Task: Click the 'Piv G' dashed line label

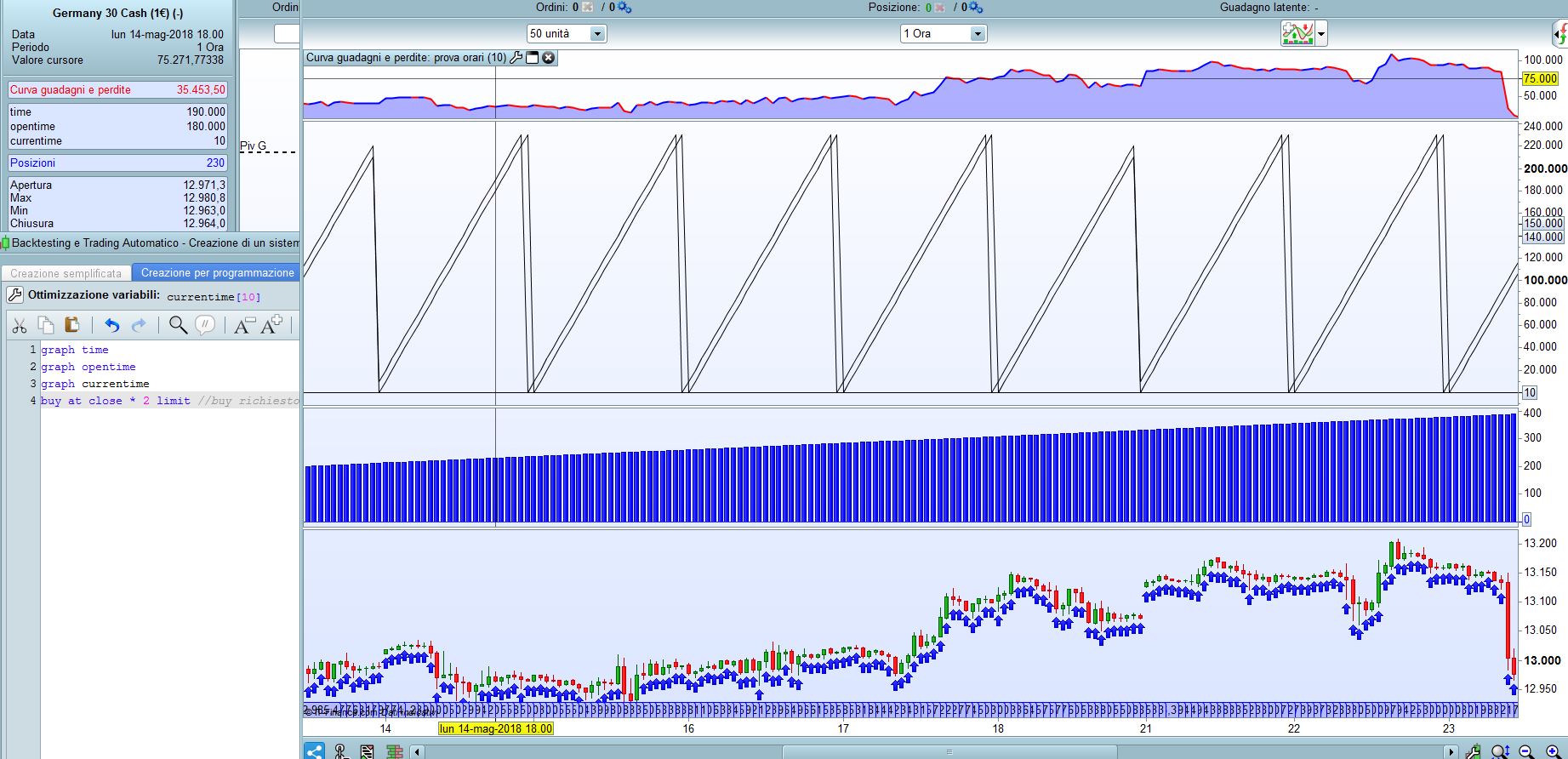Action: [x=254, y=146]
